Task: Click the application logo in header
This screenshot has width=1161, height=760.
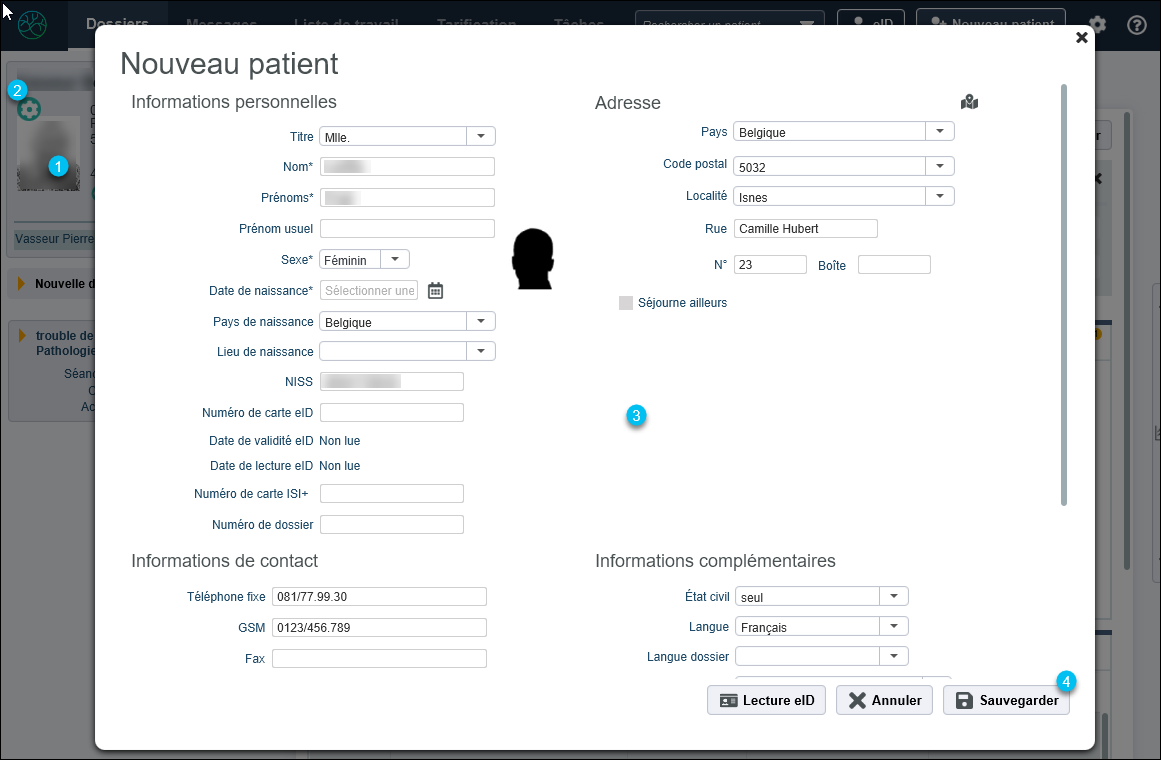Action: point(32,24)
